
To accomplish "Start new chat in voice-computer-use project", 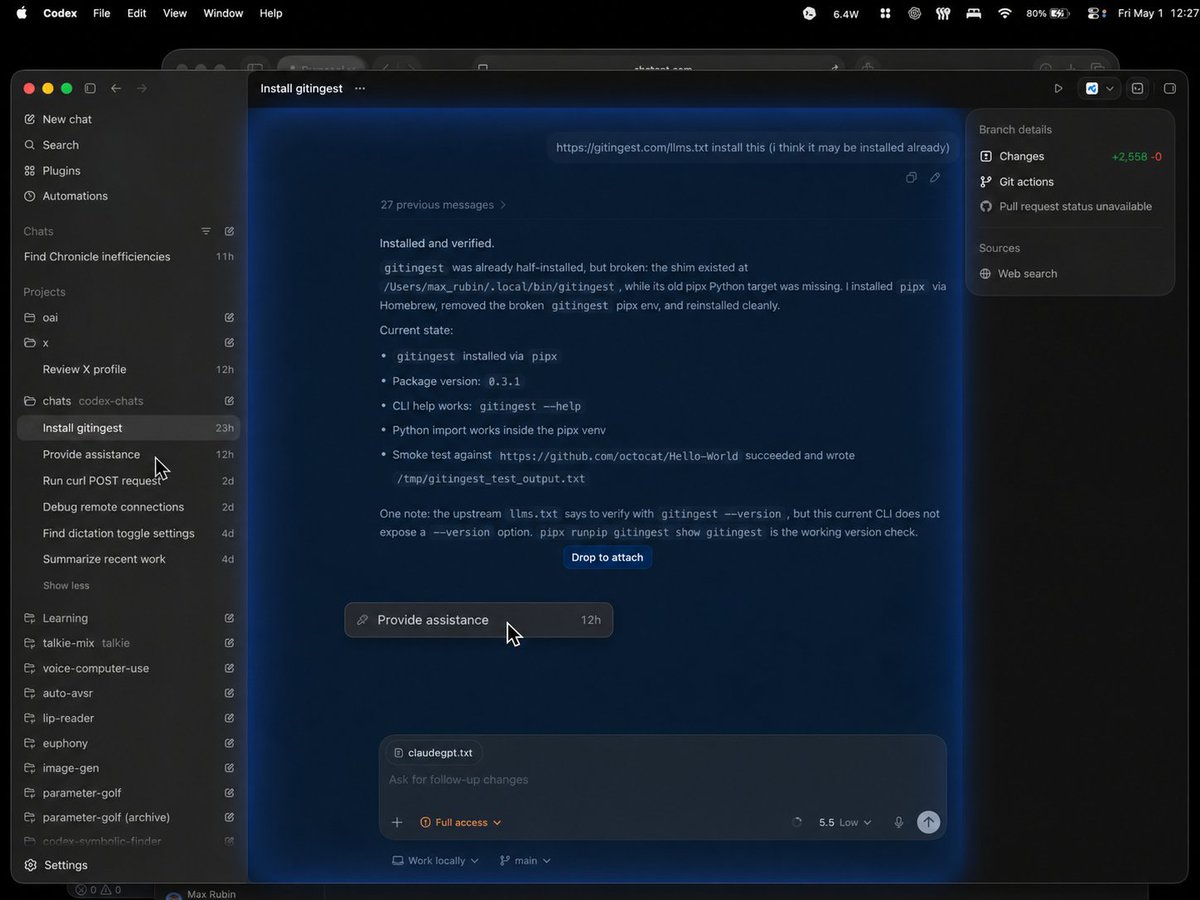I will 229,668.
